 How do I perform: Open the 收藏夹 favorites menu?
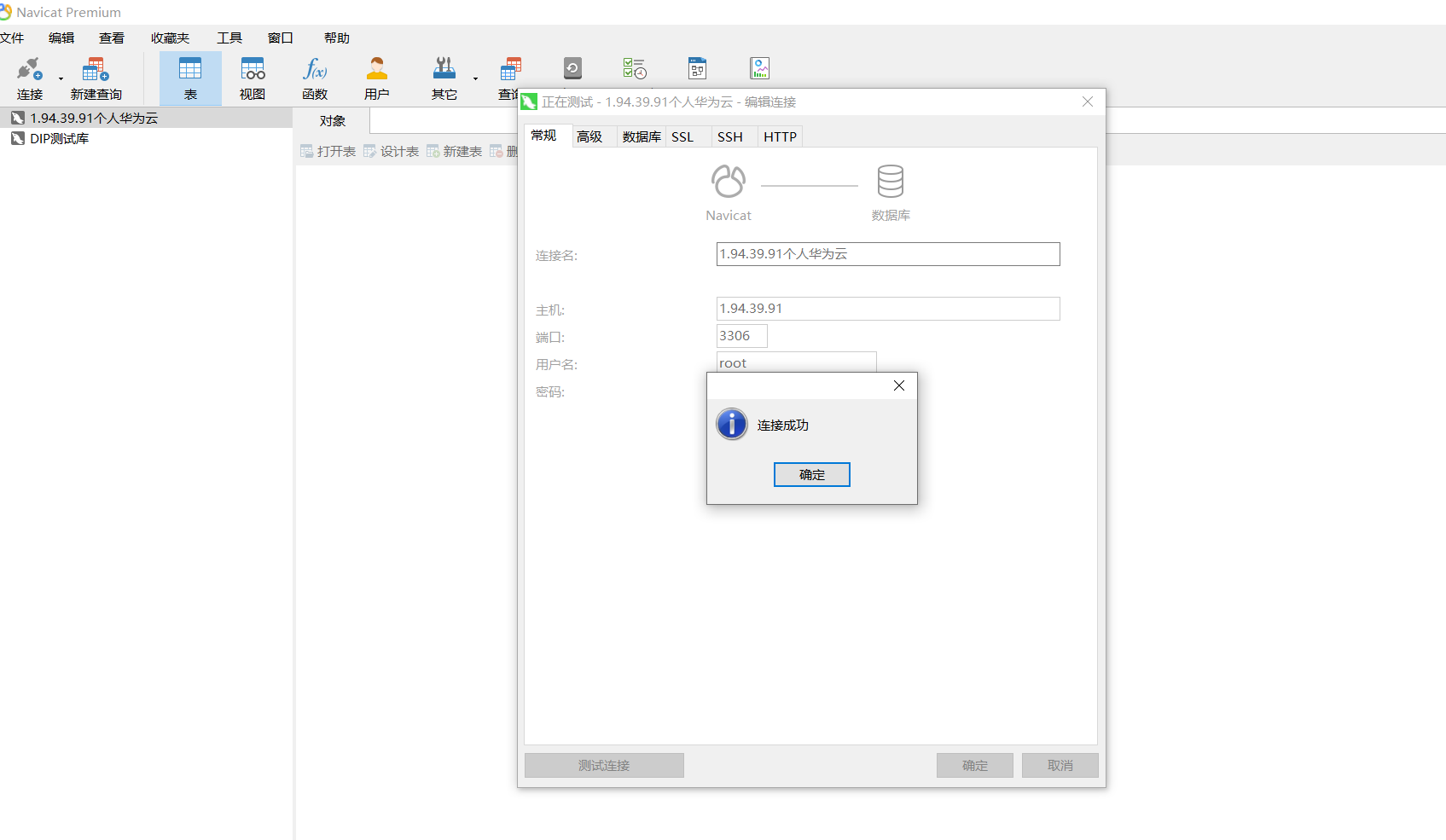point(170,38)
